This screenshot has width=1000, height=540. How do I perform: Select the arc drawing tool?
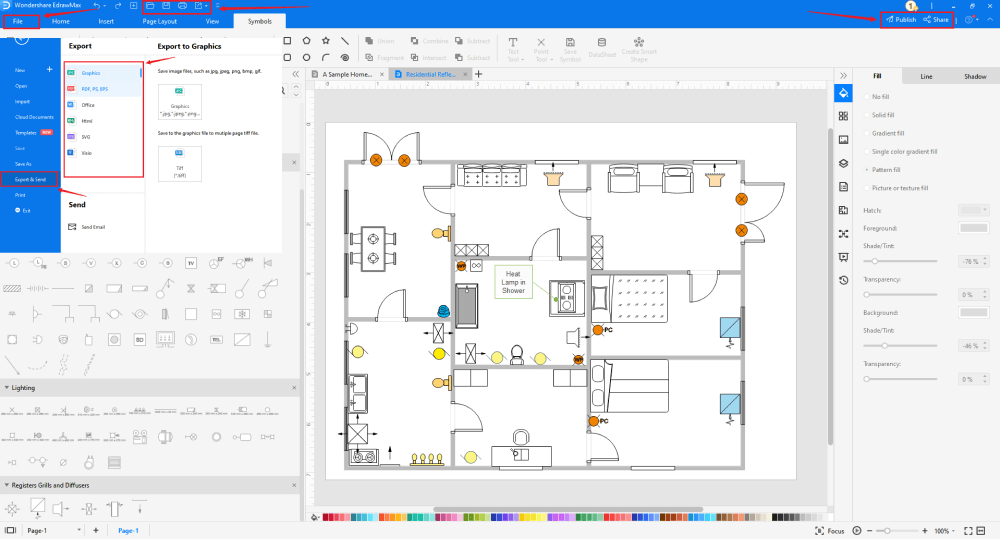[x=326, y=57]
